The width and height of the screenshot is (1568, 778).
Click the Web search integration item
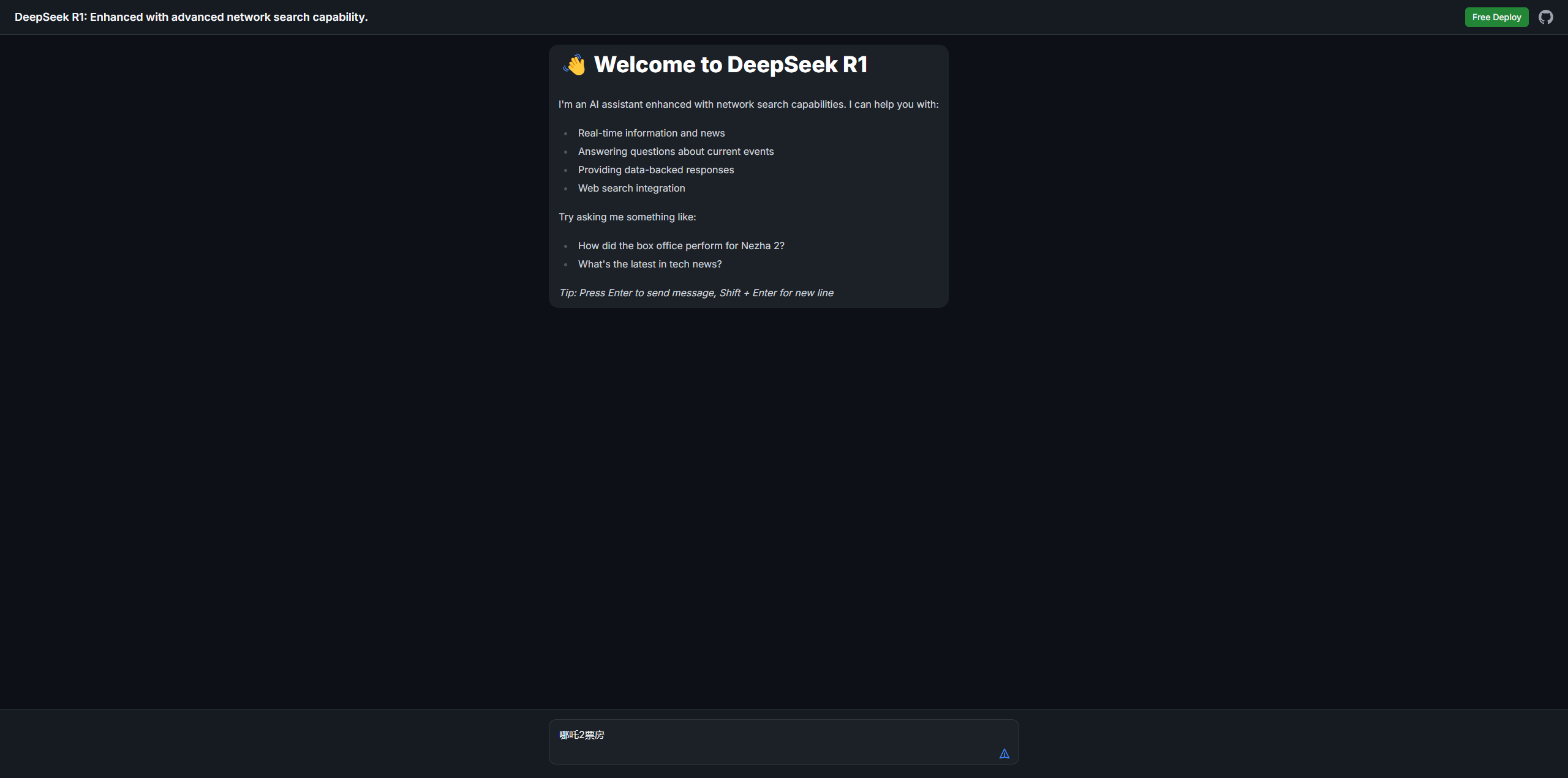pos(631,188)
